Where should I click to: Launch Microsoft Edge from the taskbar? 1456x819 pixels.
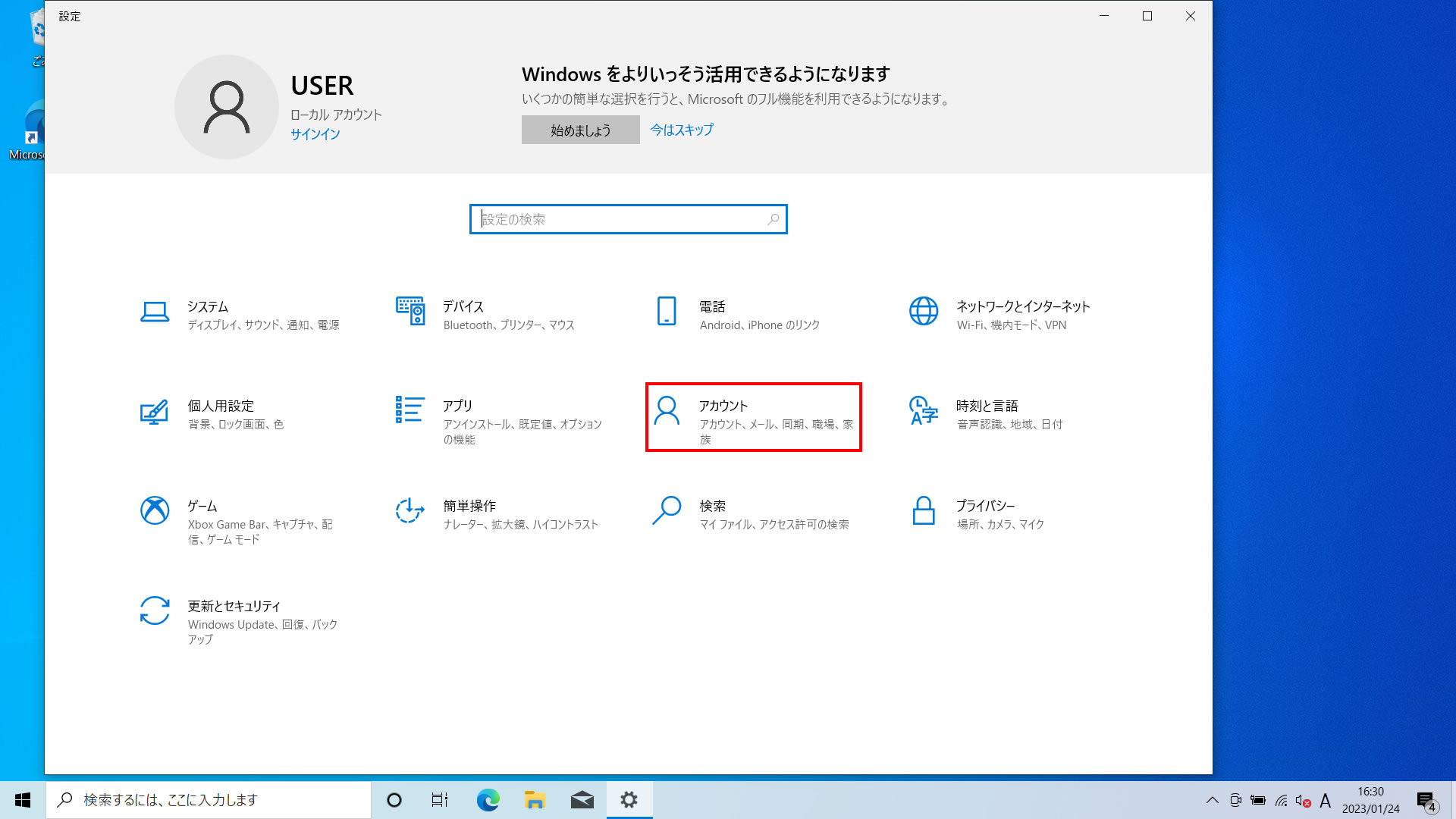[488, 800]
